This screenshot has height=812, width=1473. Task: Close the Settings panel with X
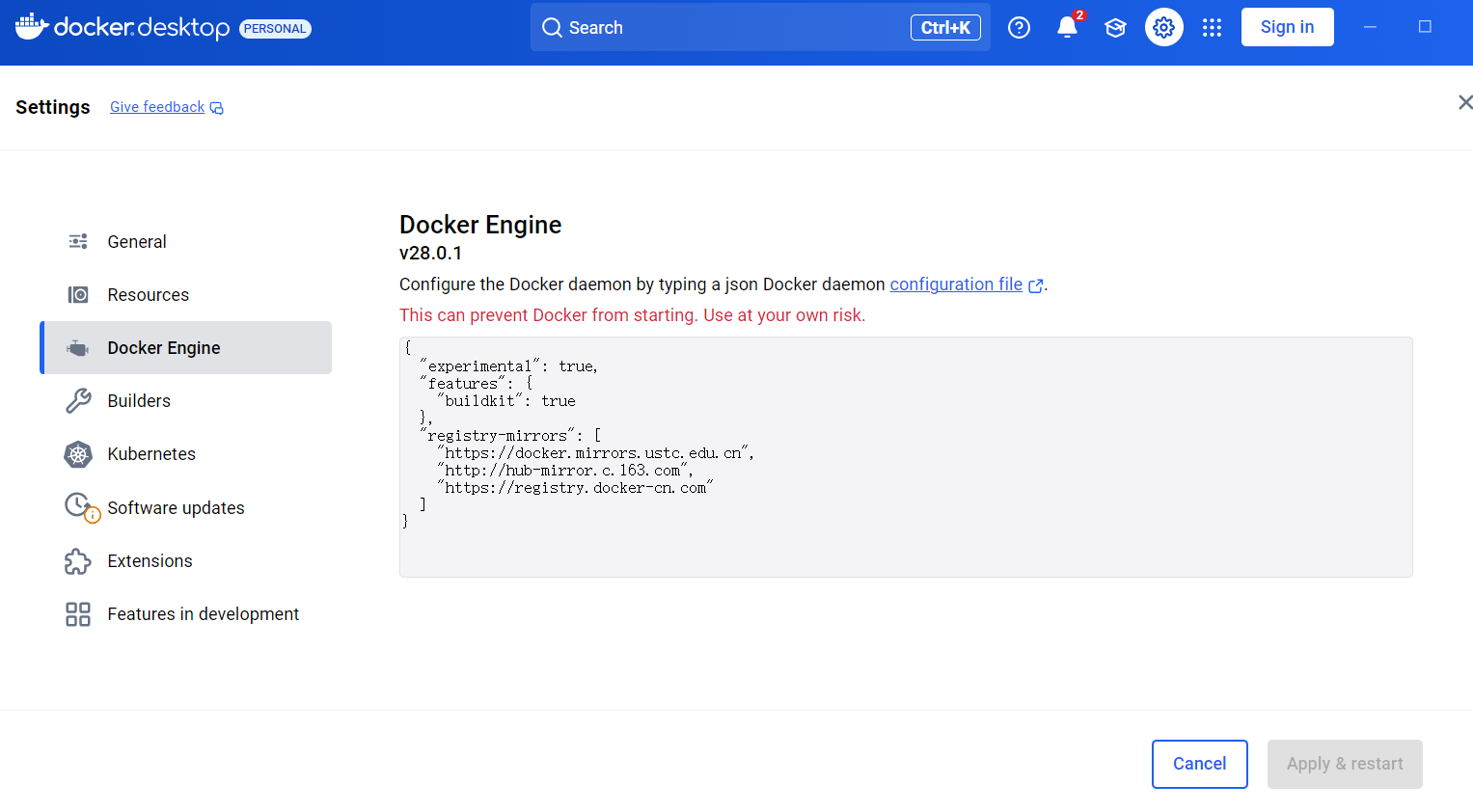coord(1465,102)
